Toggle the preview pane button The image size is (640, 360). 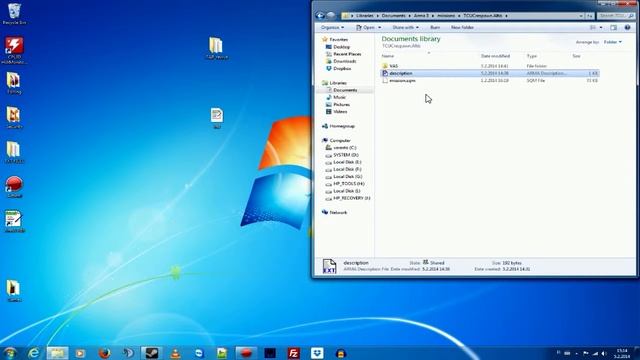pyautogui.click(x=613, y=27)
